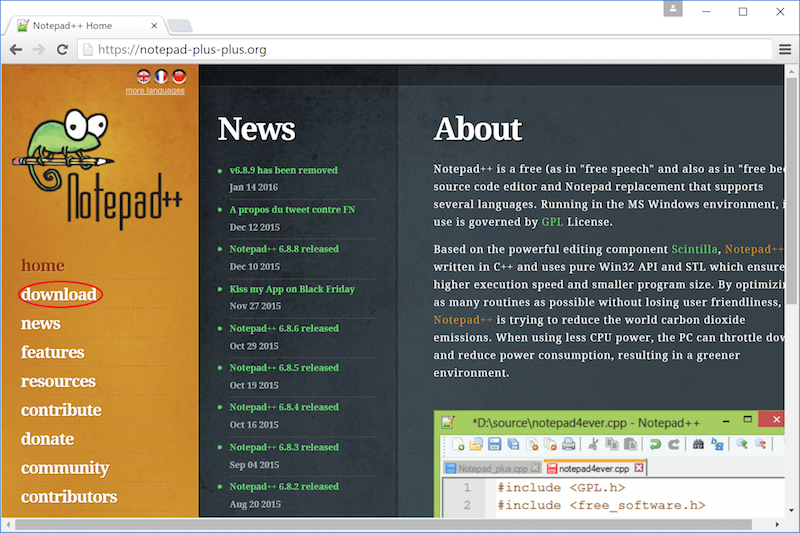
Task: Go back using the browser back arrow
Action: pos(16,49)
